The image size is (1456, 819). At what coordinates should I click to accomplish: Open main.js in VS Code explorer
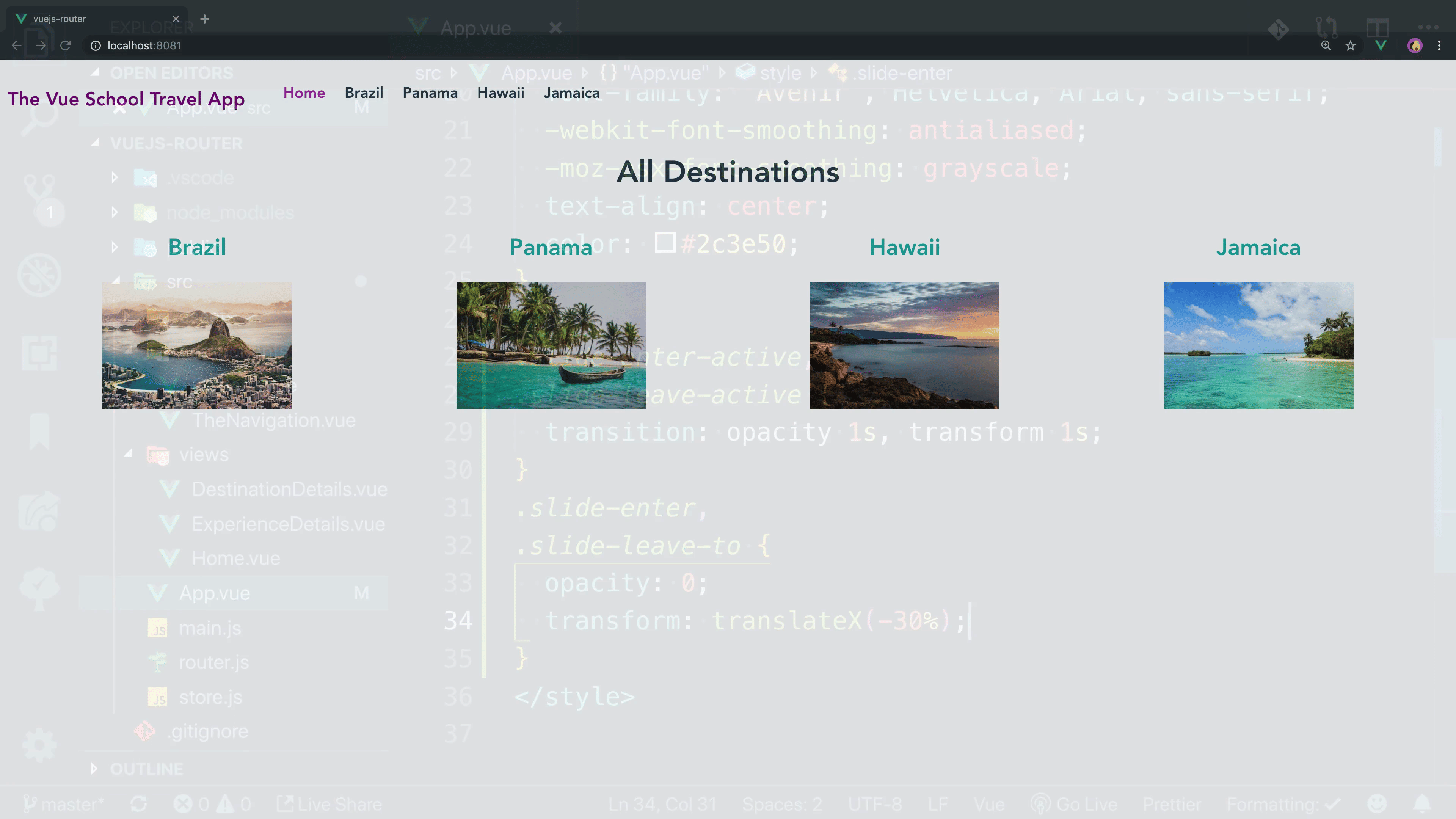click(x=210, y=628)
